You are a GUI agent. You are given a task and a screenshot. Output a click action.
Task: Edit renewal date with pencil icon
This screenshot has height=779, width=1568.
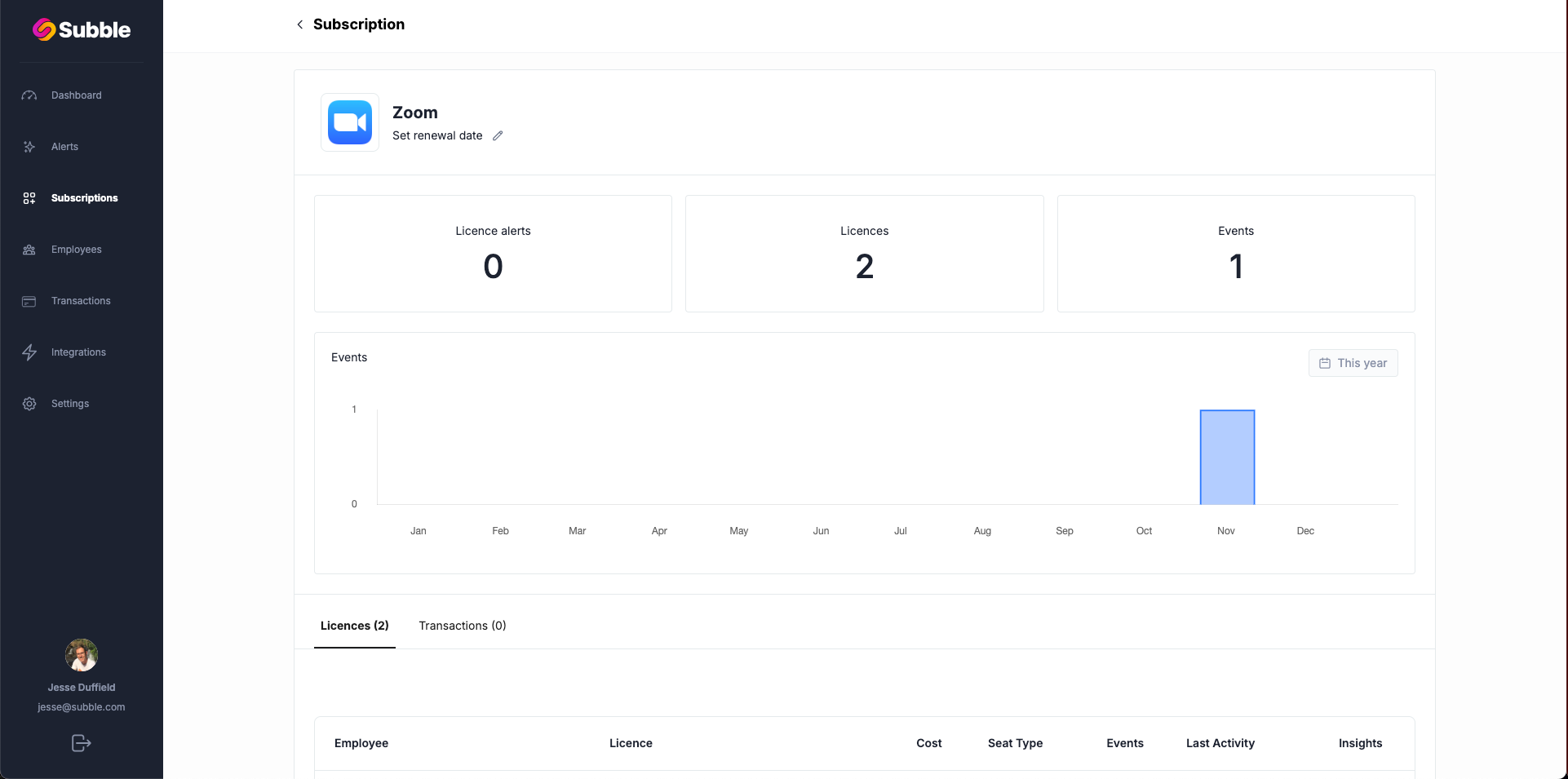coord(498,136)
